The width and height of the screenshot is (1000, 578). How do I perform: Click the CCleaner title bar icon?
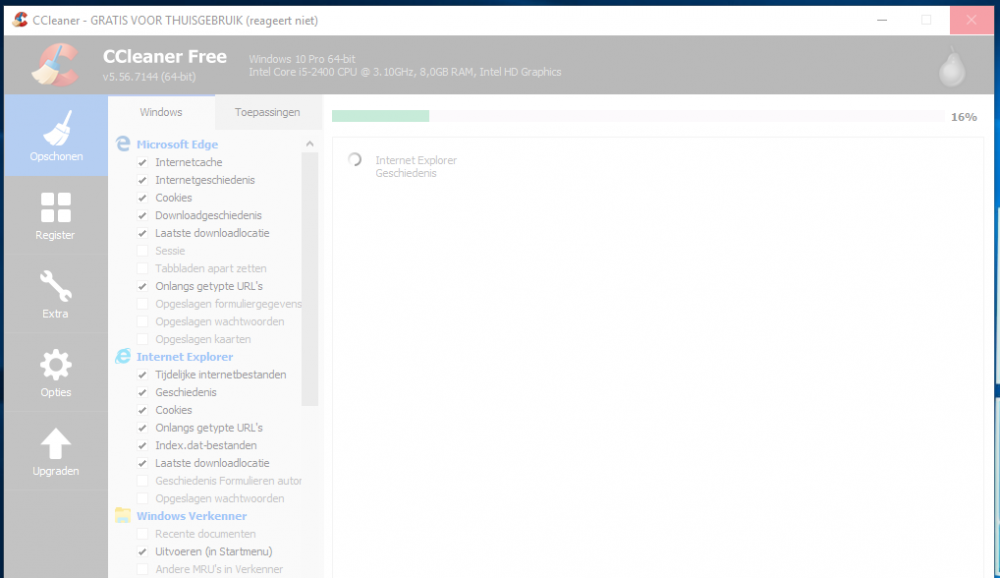[x=20, y=20]
